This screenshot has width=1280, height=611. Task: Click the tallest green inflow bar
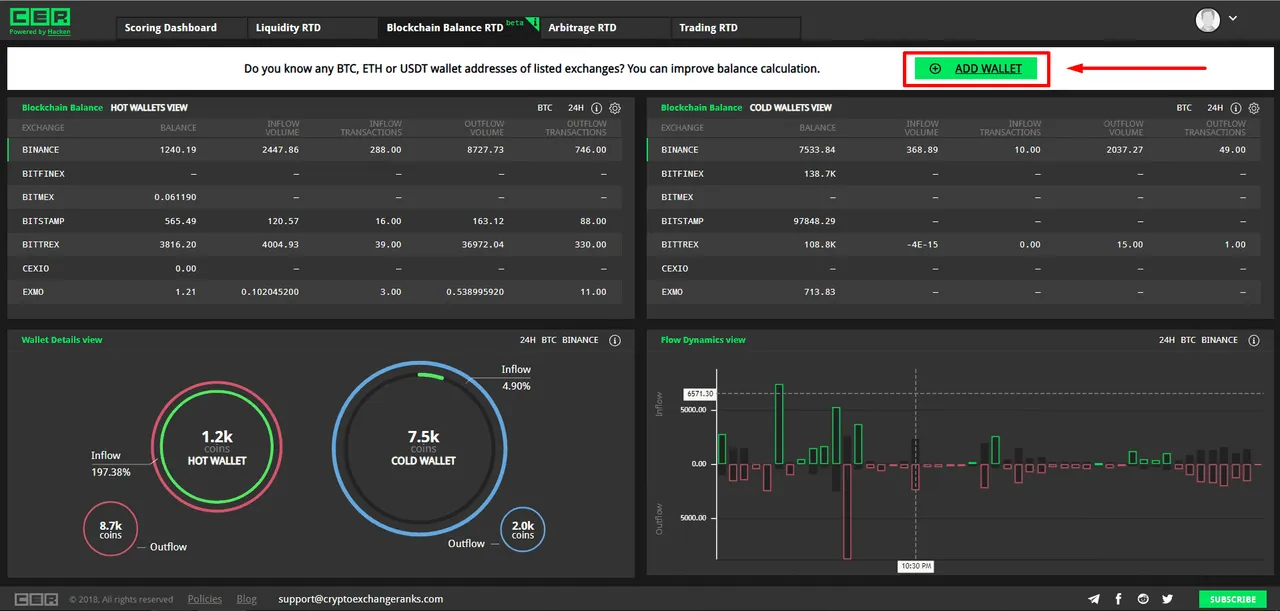[x=779, y=424]
